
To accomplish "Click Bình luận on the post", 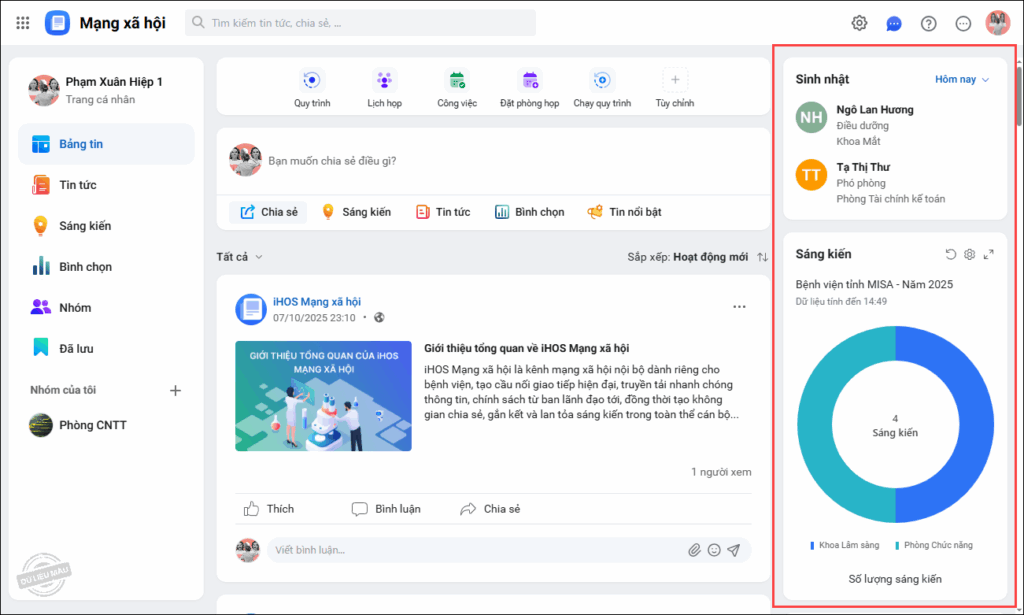I will (x=386, y=509).
